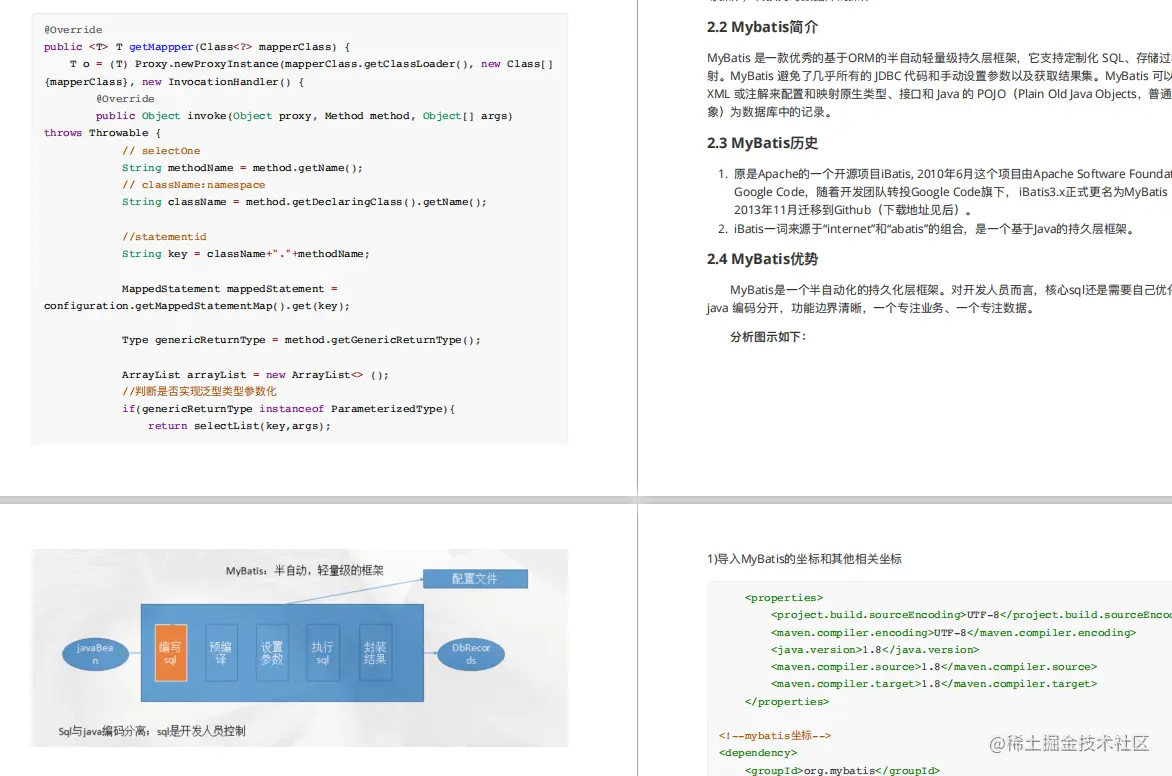Viewport: 1172px width, 776px height.
Task: Click the 'Type genericReturnType' code line
Action: pos(301,339)
